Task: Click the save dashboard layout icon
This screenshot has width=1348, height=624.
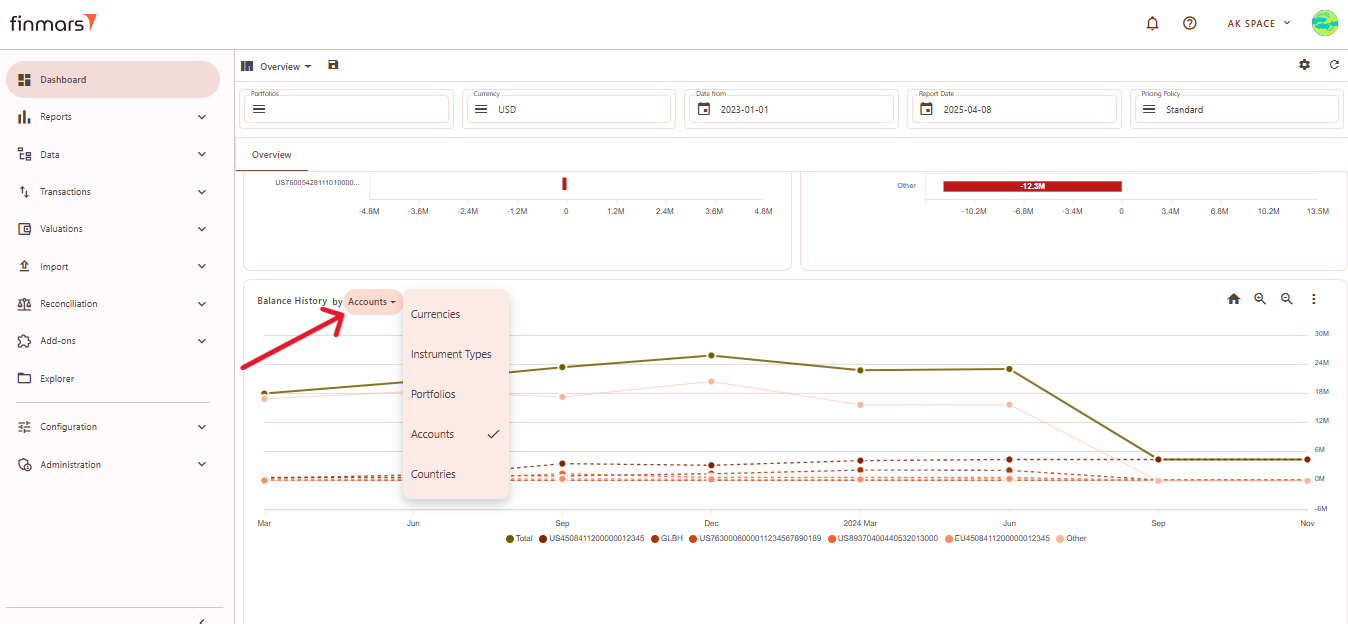Action: (333, 65)
